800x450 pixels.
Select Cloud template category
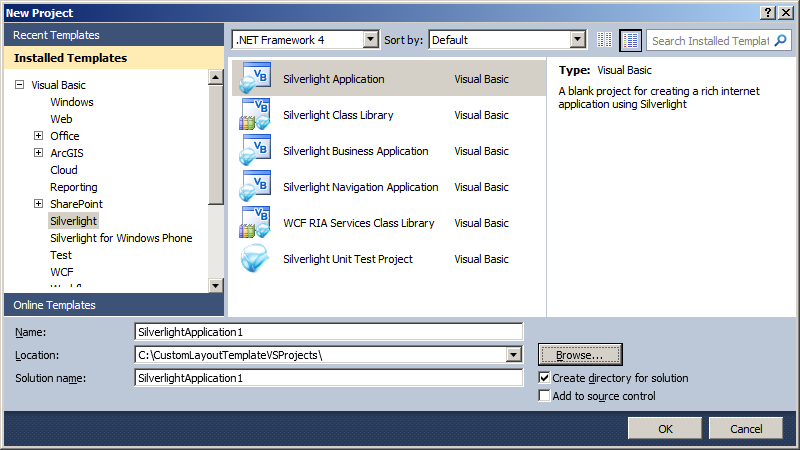pos(64,170)
